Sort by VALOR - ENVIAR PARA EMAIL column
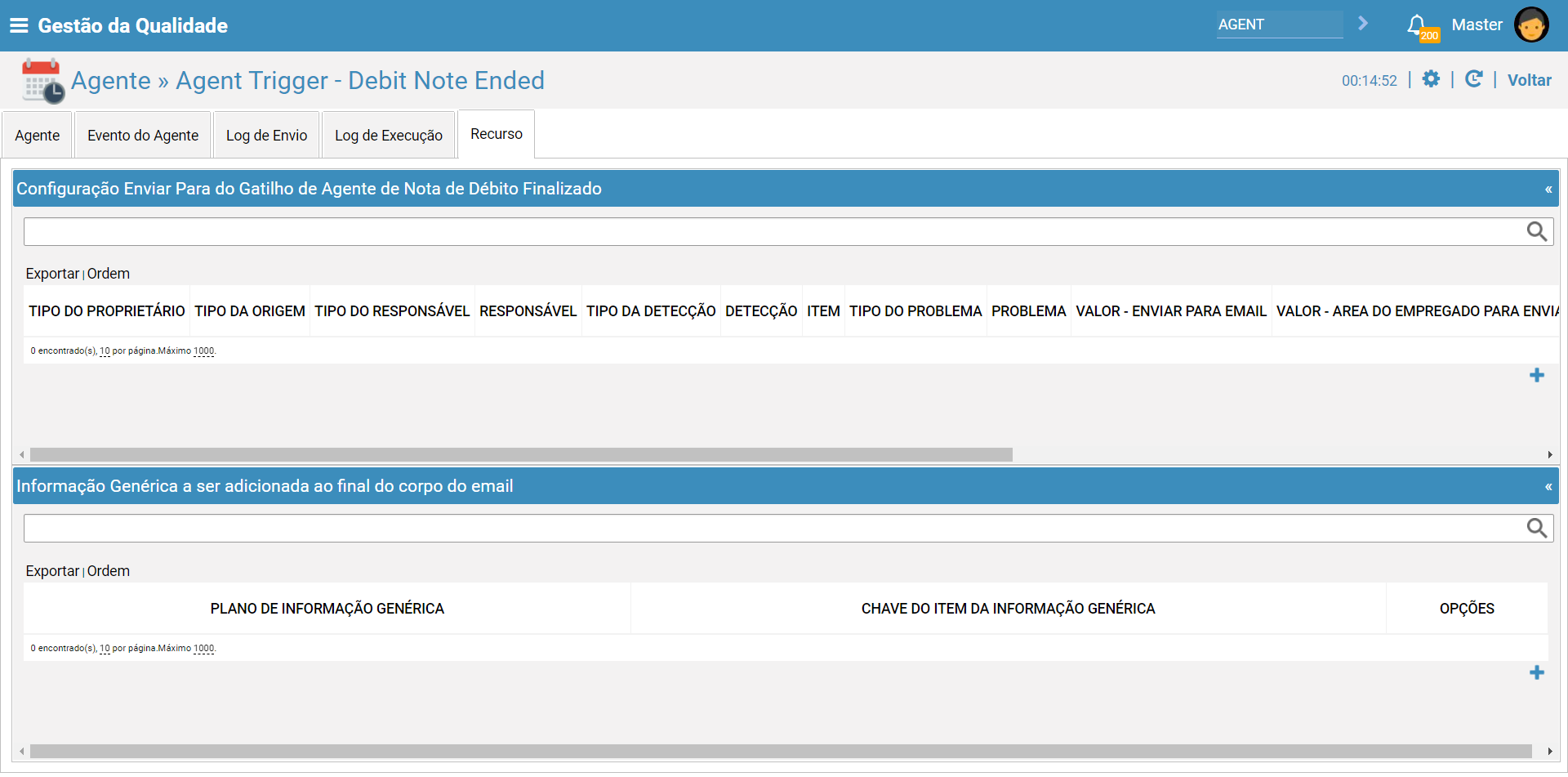The height and width of the screenshot is (777, 1568). 1171,311
